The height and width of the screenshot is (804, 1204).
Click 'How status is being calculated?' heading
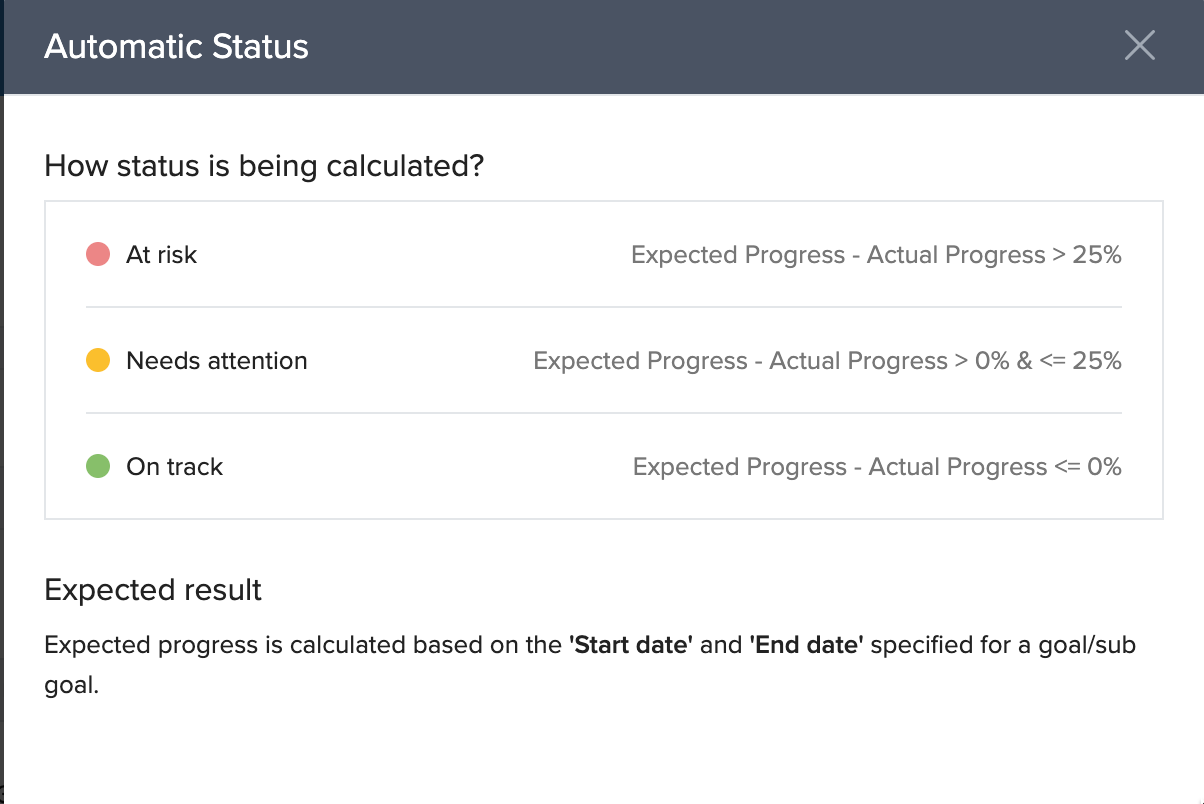tap(264, 165)
